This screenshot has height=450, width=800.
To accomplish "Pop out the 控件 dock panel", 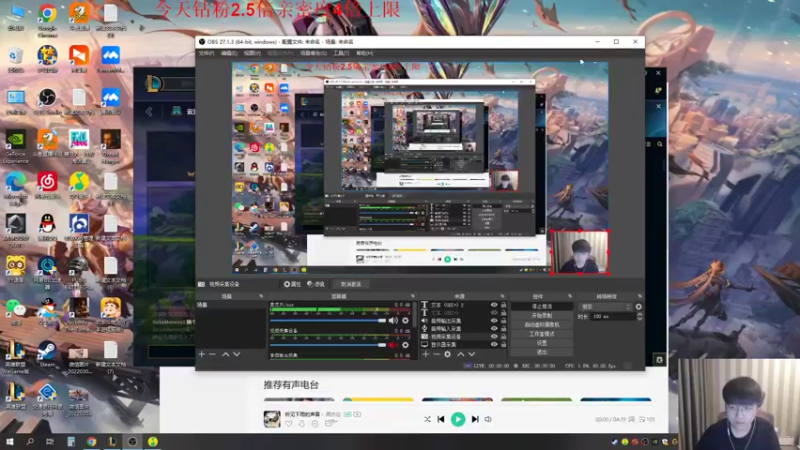I will [x=570, y=296].
